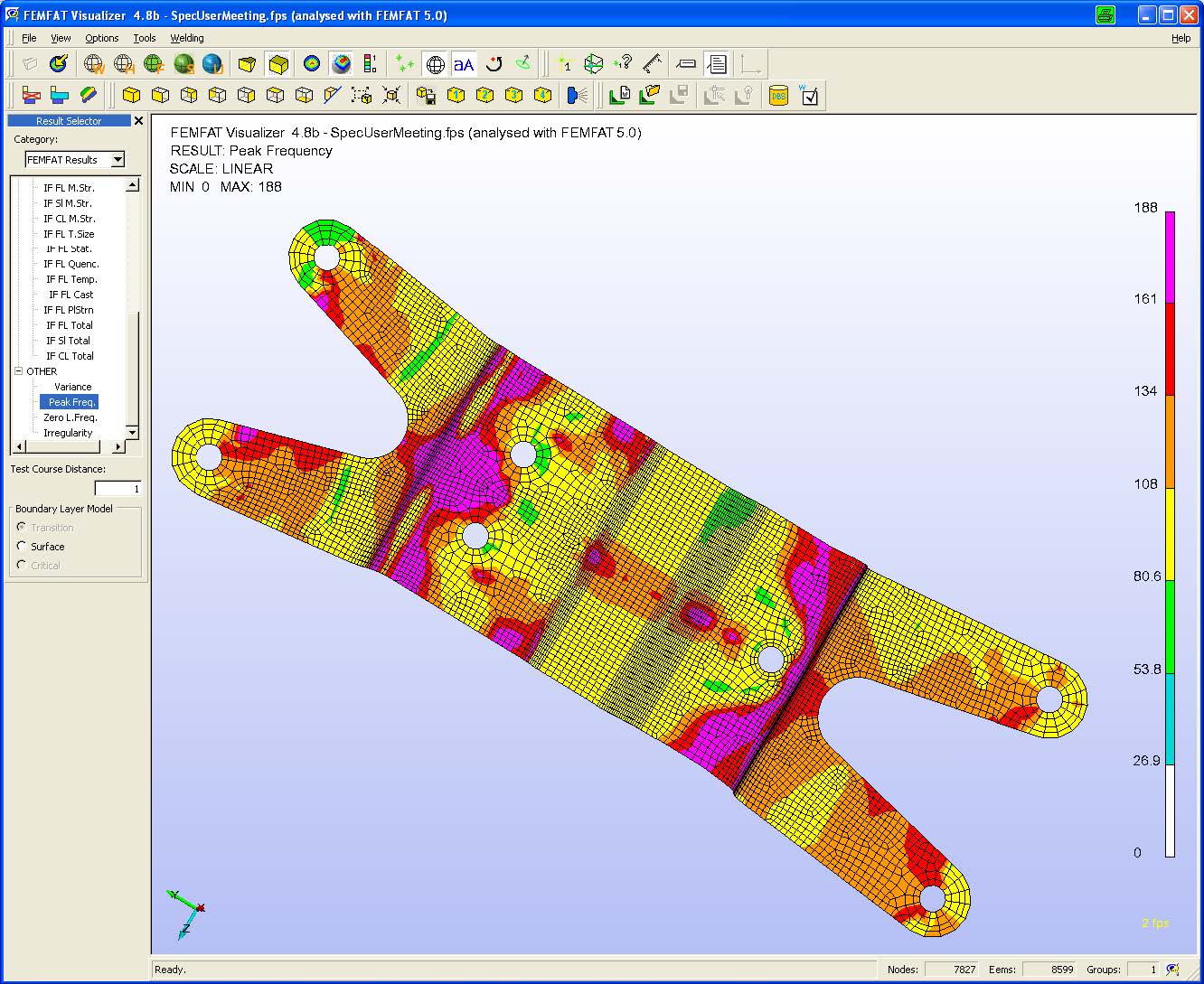Select the Critical boundary layer radio button
The image size is (1204, 984).
(22, 565)
